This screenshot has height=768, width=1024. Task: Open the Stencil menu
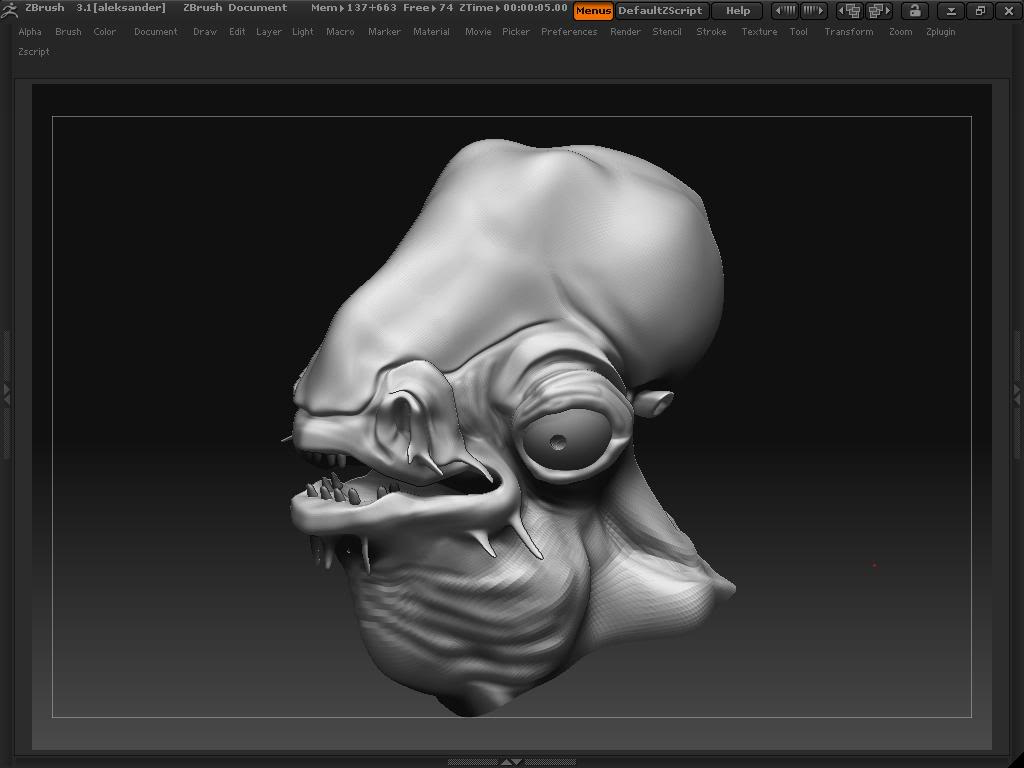(x=667, y=31)
